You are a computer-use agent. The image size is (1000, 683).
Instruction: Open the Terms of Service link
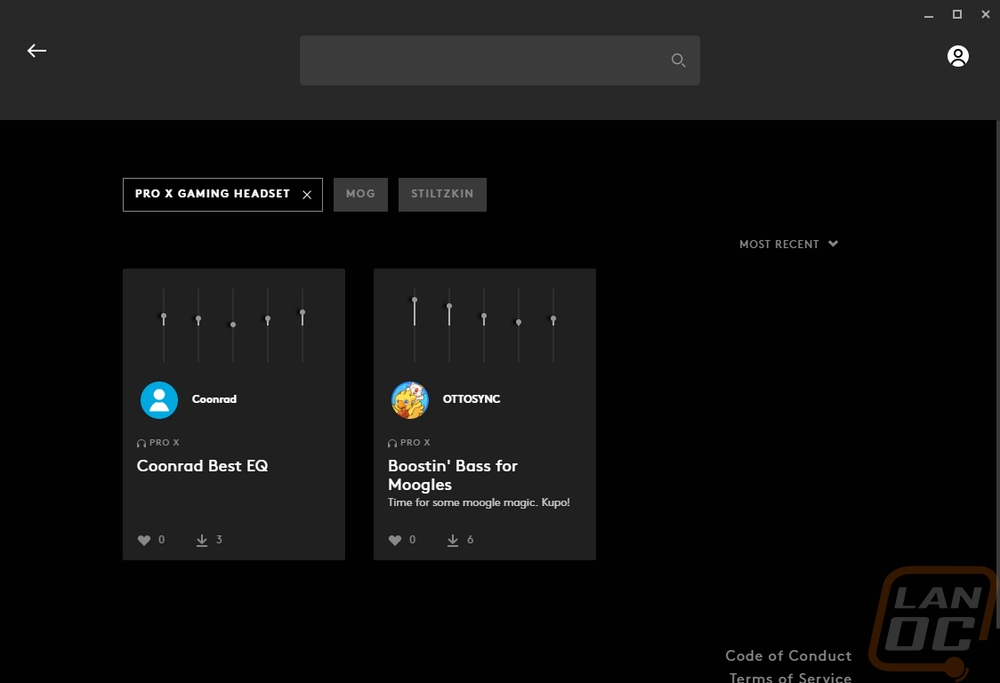point(790,677)
